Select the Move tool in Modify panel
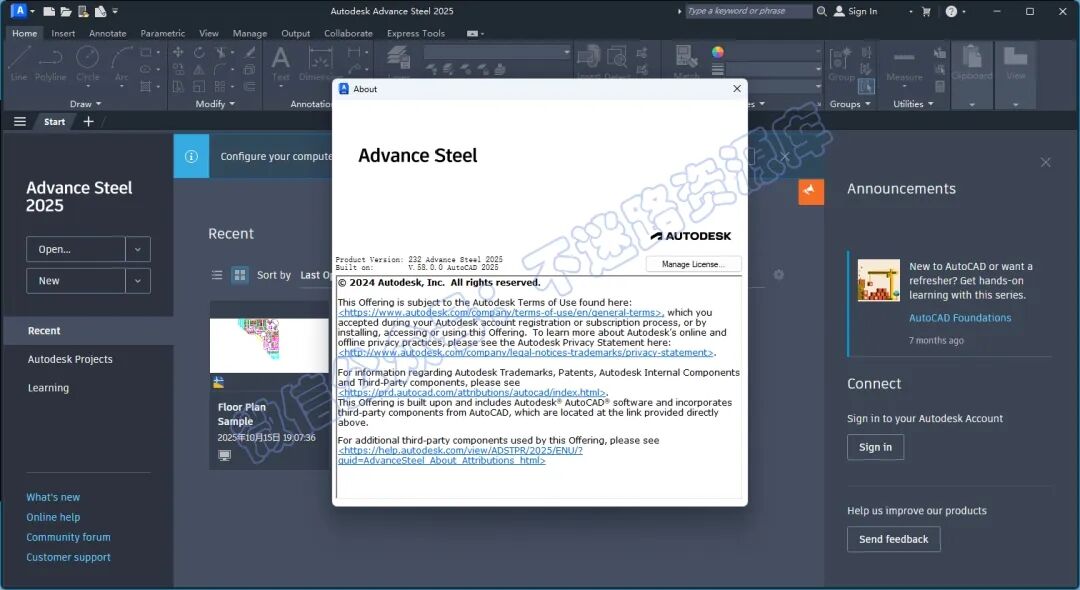The width and height of the screenshot is (1080, 590). tap(178, 52)
